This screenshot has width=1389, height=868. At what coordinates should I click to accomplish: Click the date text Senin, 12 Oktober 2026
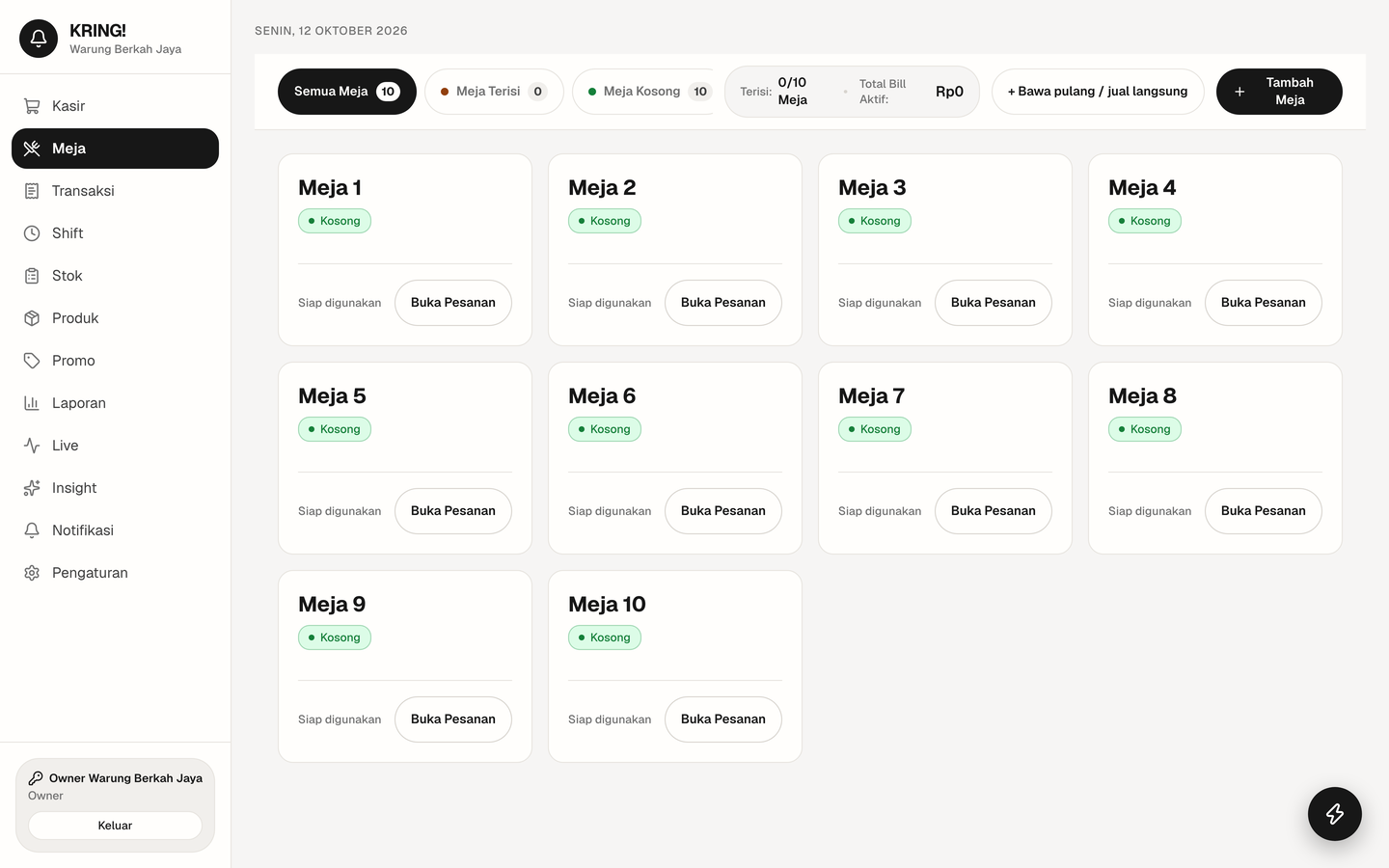coord(331,31)
